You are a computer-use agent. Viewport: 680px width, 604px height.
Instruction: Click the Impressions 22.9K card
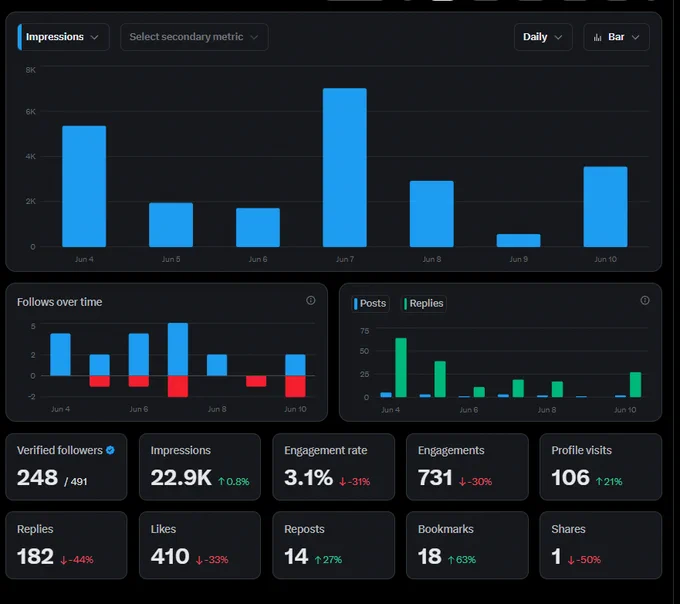(x=200, y=467)
